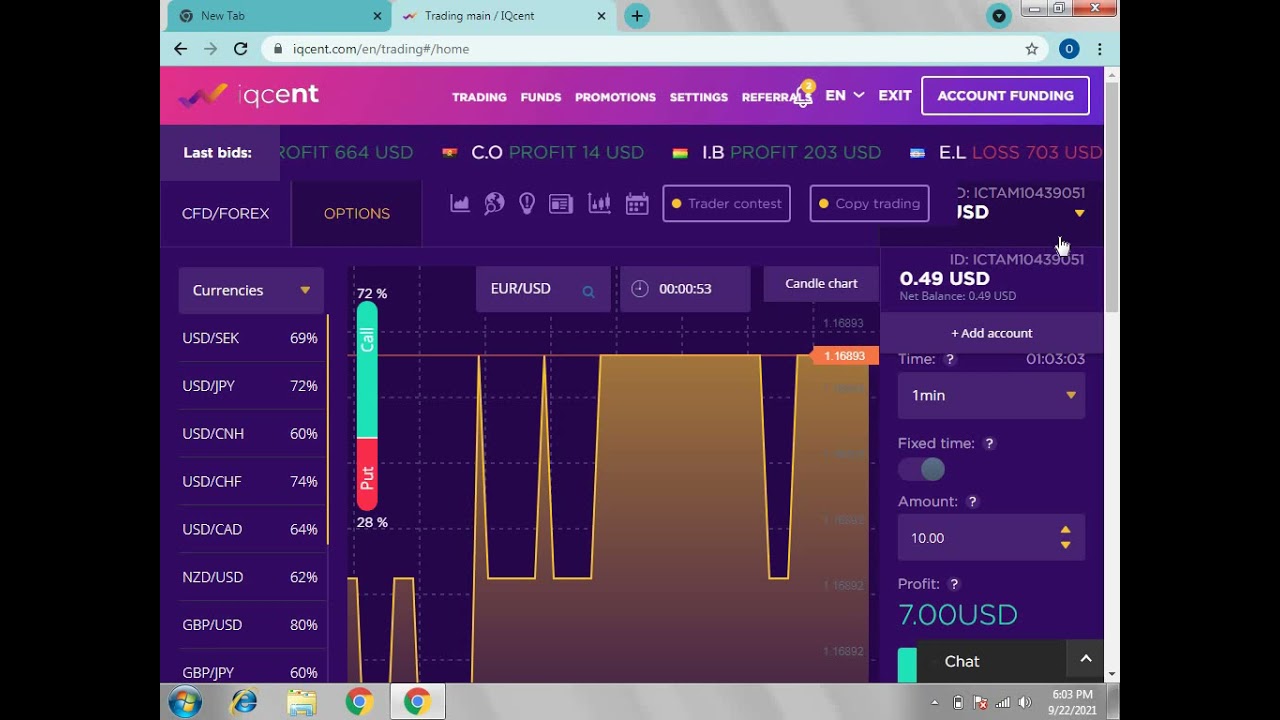Click the help icon next to Amount
This screenshot has width=1280, height=720.
[972, 502]
